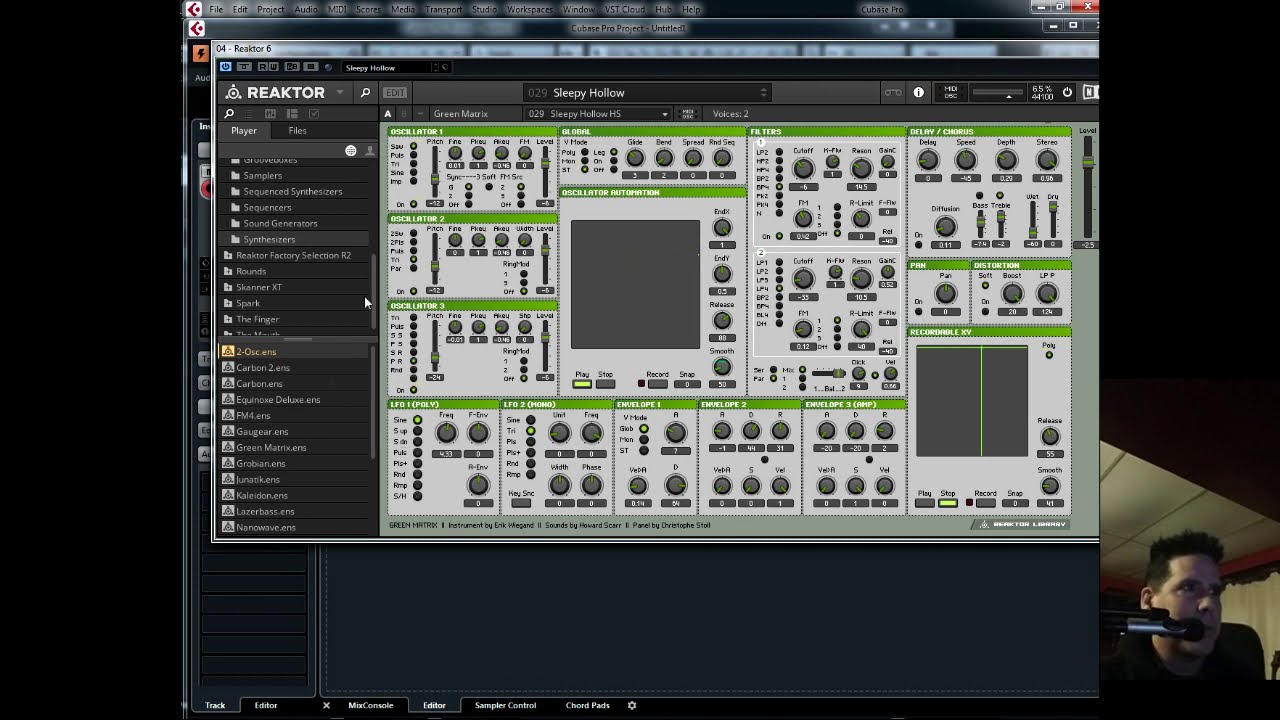Open the Synthesizers folder
1280x720 pixels.
pos(269,239)
